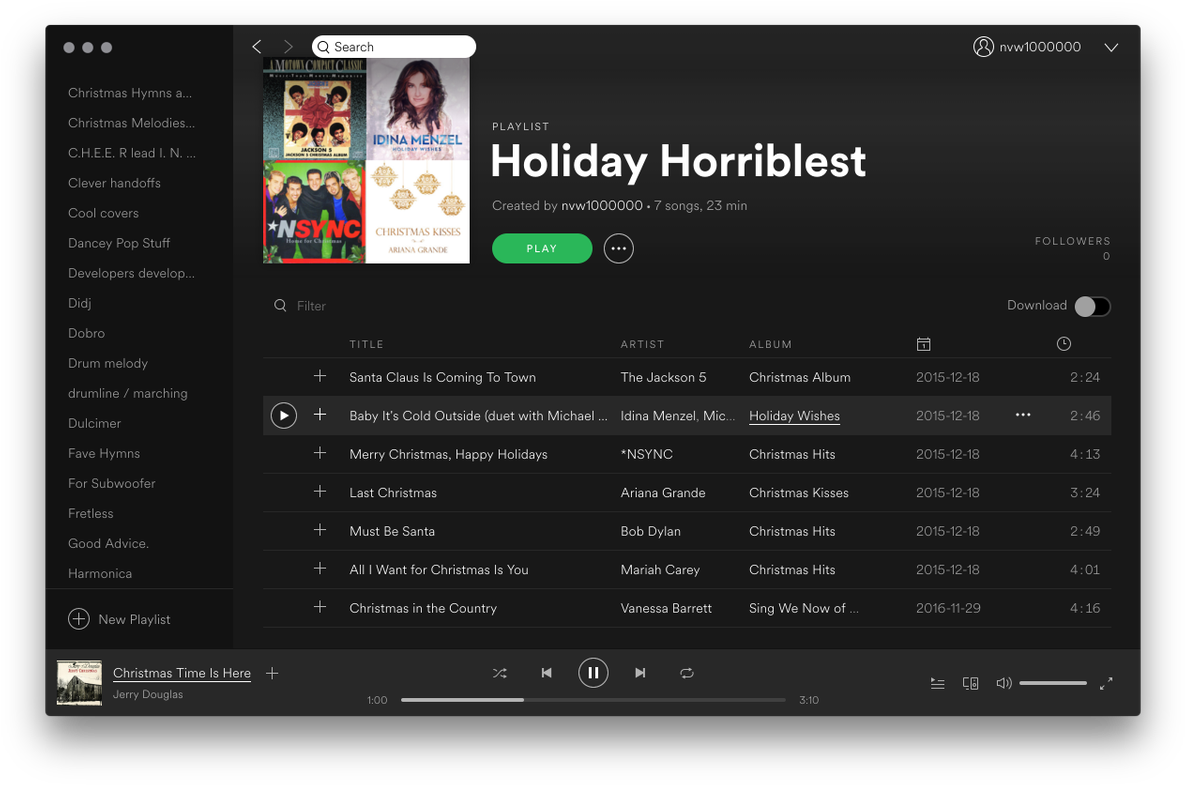Navigate forward using the right chevron
The width and height of the screenshot is (1185, 785).
click(288, 46)
